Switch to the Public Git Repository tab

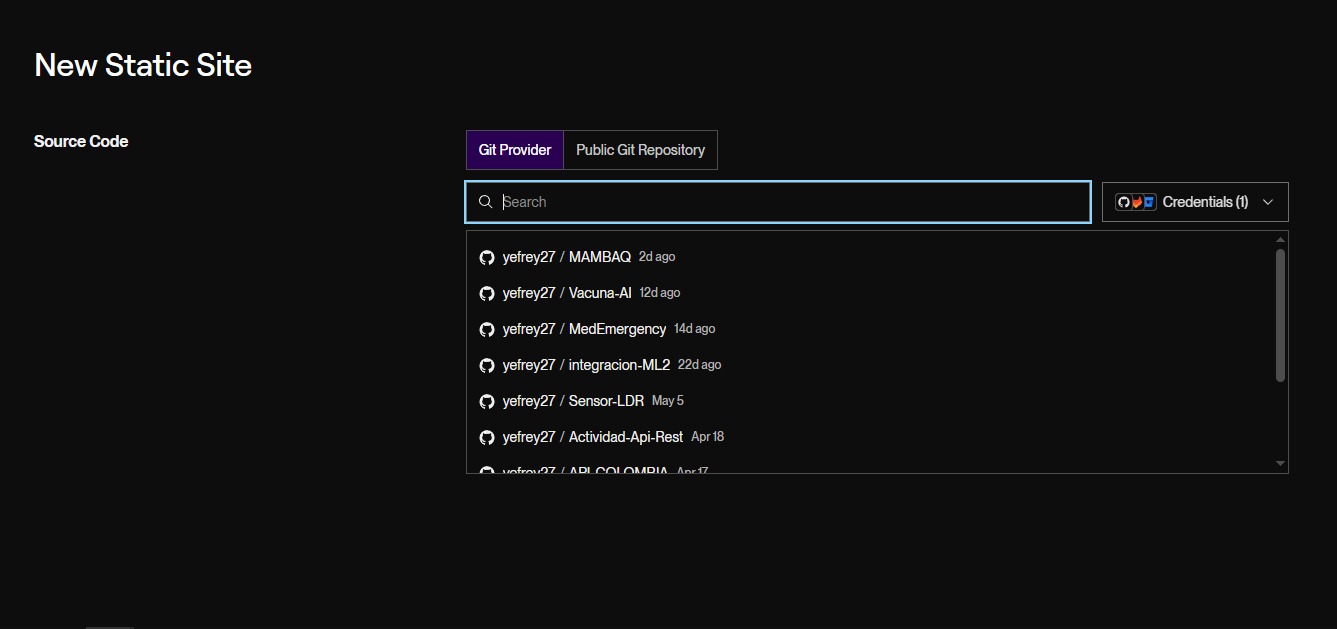pyautogui.click(x=640, y=150)
